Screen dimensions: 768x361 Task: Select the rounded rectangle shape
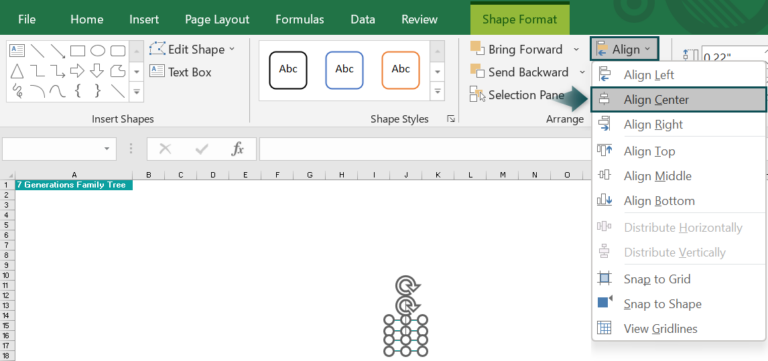(x=118, y=50)
